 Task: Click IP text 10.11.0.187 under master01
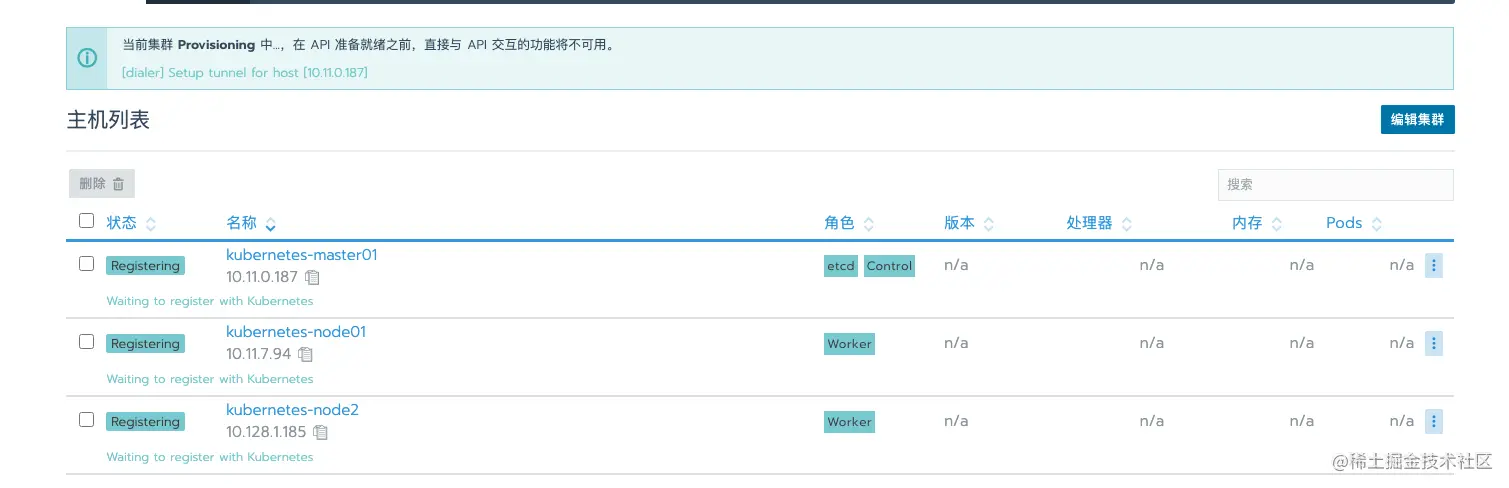(x=262, y=277)
